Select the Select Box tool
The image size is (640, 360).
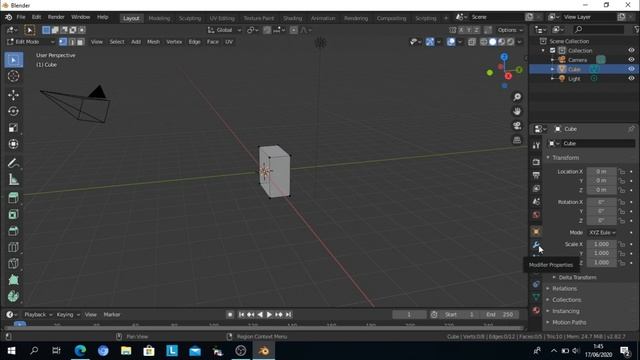tap(13, 60)
